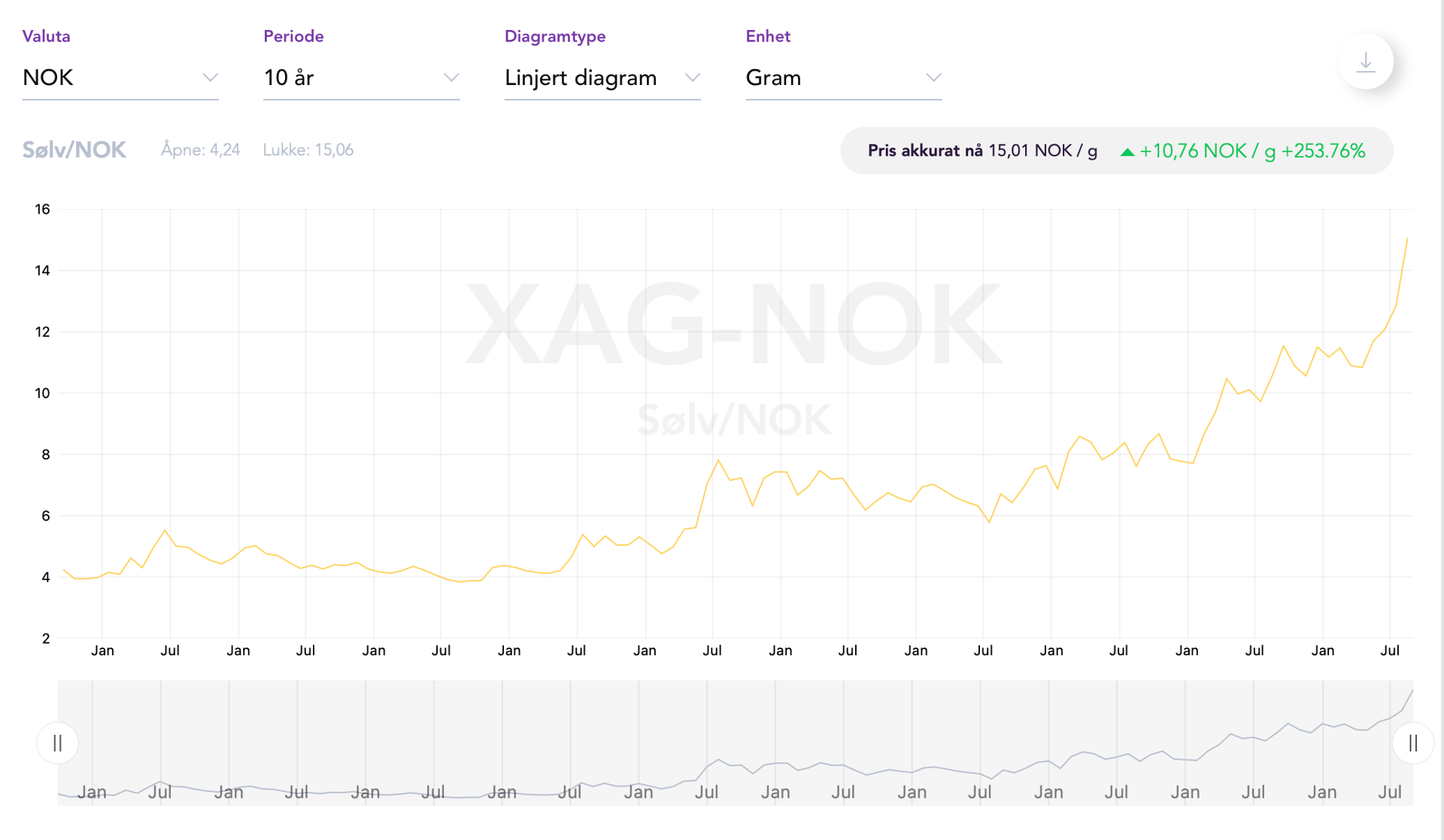Viewport: 1444px width, 840px height.
Task: Click the right range navigator handle
Action: pos(1413,743)
